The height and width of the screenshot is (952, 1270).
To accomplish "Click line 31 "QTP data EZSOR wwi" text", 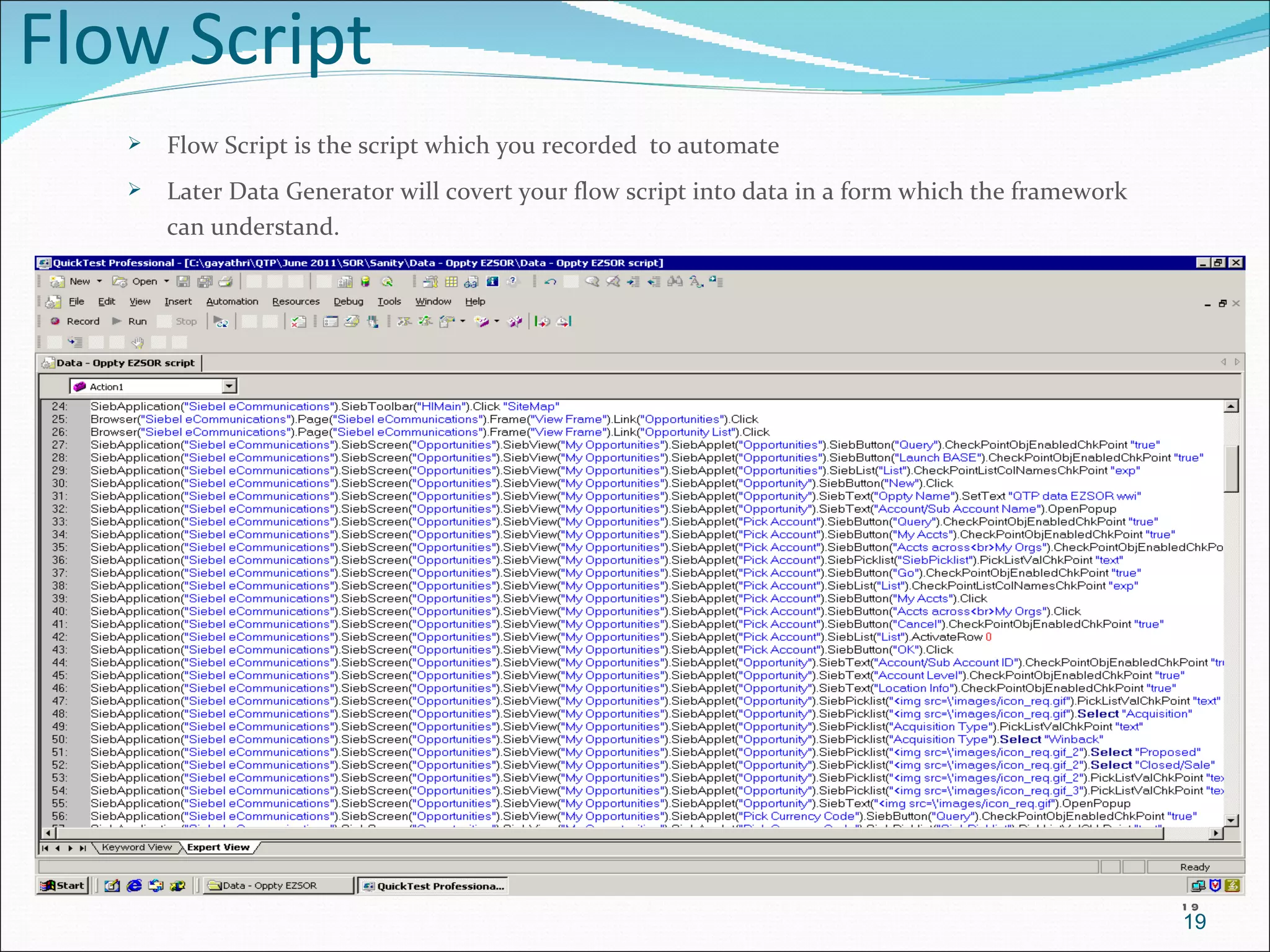I will pyautogui.click(x=1075, y=496).
